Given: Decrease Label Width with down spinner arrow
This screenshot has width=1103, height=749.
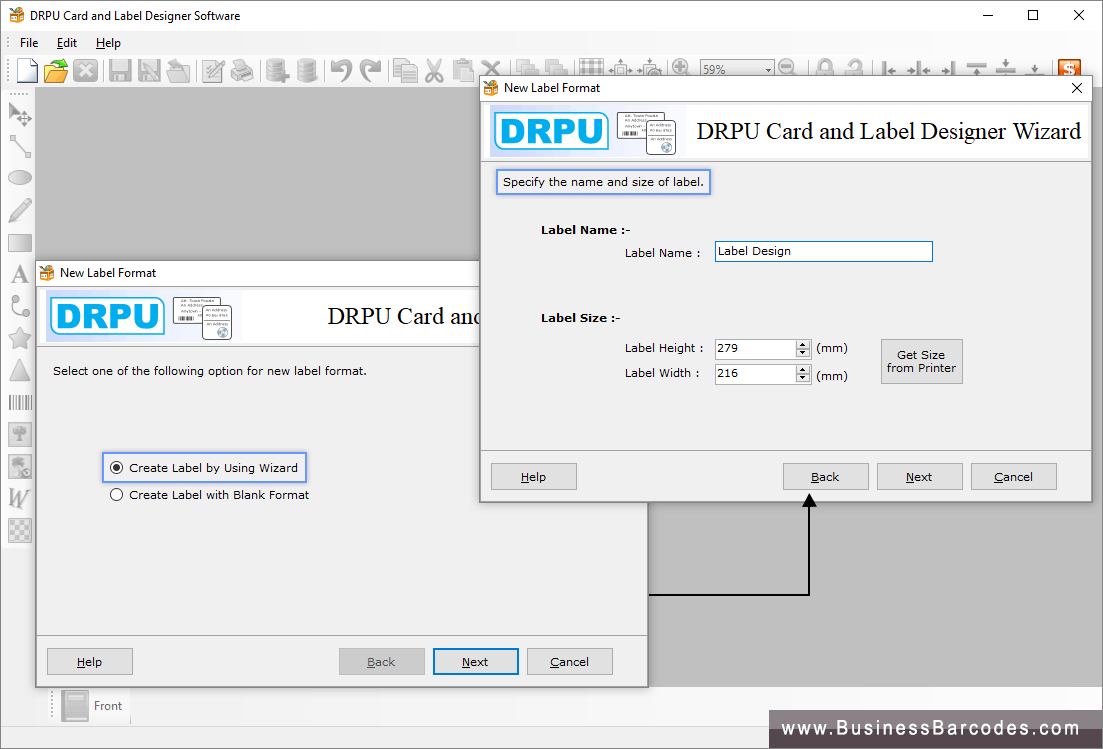Looking at the screenshot, I should (x=803, y=378).
